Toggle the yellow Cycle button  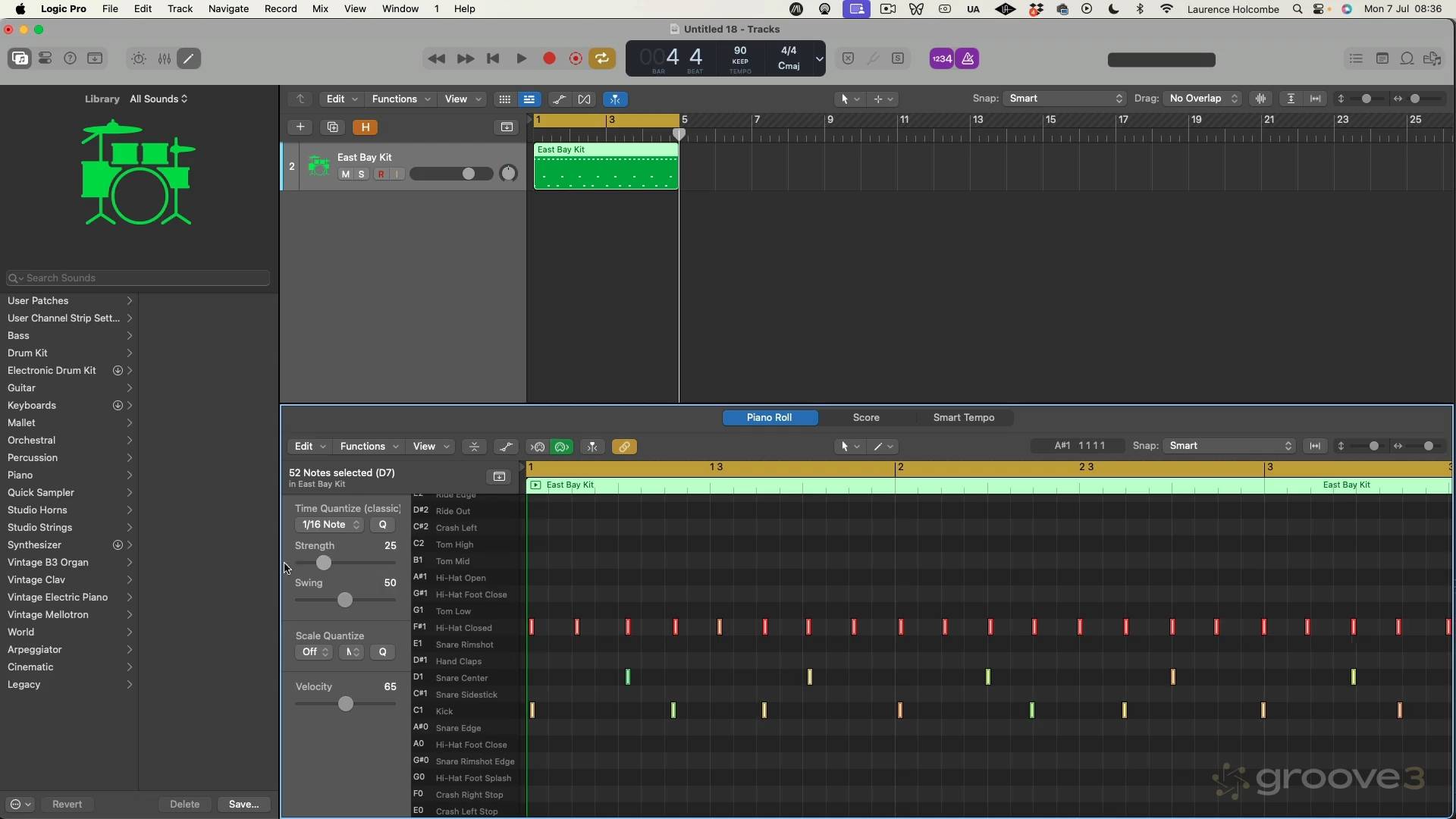(602, 58)
